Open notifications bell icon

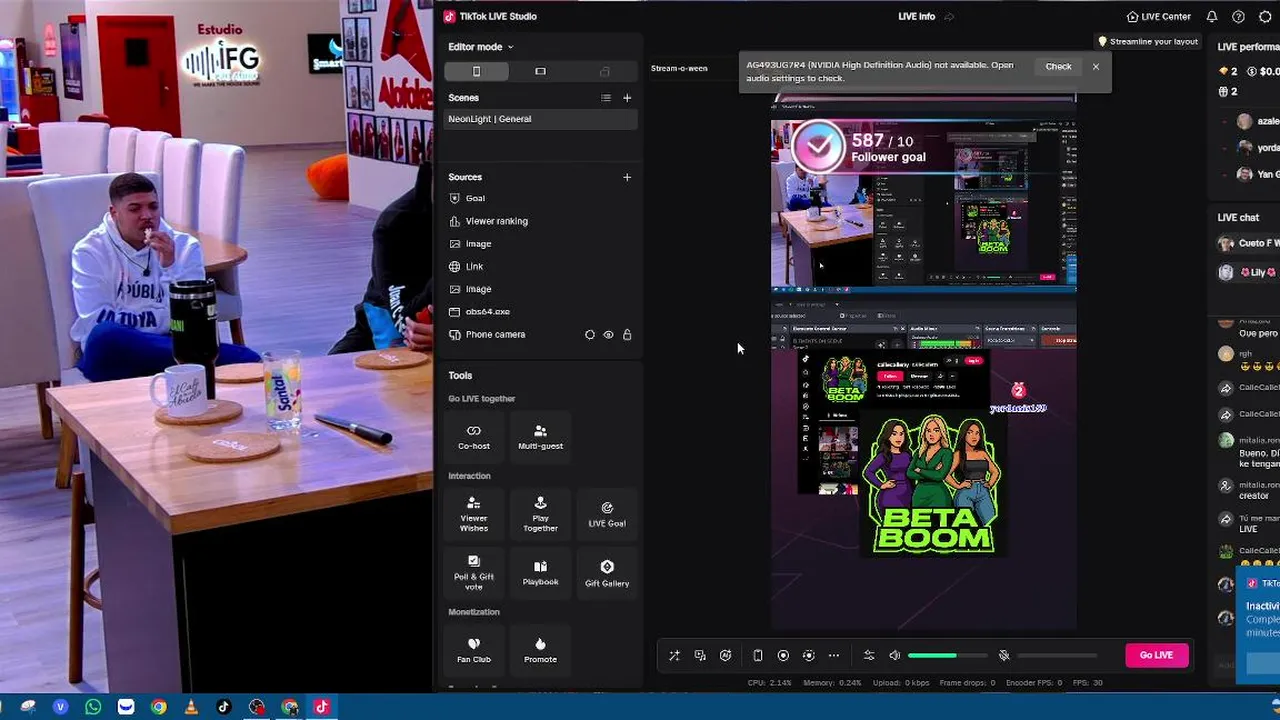click(x=1212, y=16)
